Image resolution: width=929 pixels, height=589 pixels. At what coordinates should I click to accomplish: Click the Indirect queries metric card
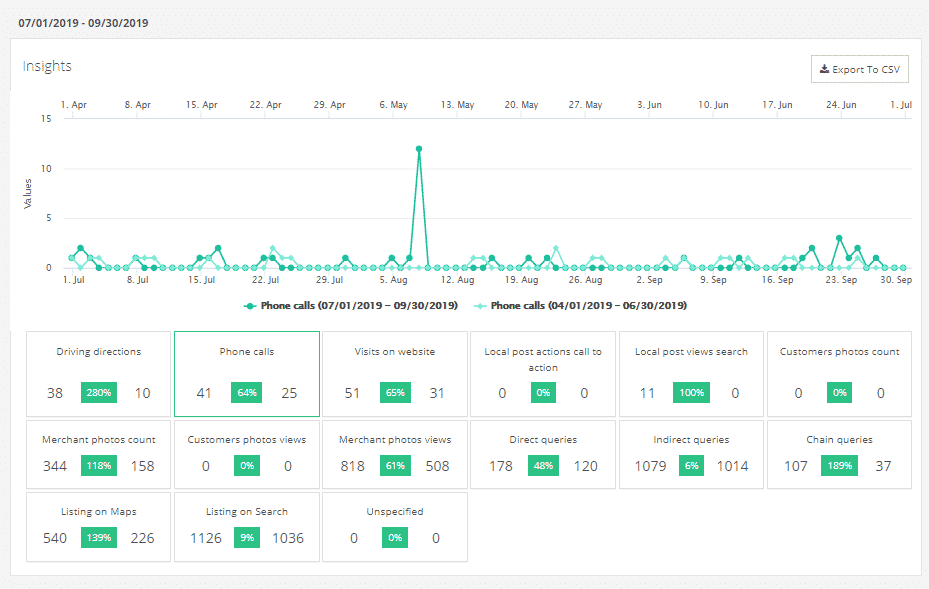pyautogui.click(x=691, y=455)
